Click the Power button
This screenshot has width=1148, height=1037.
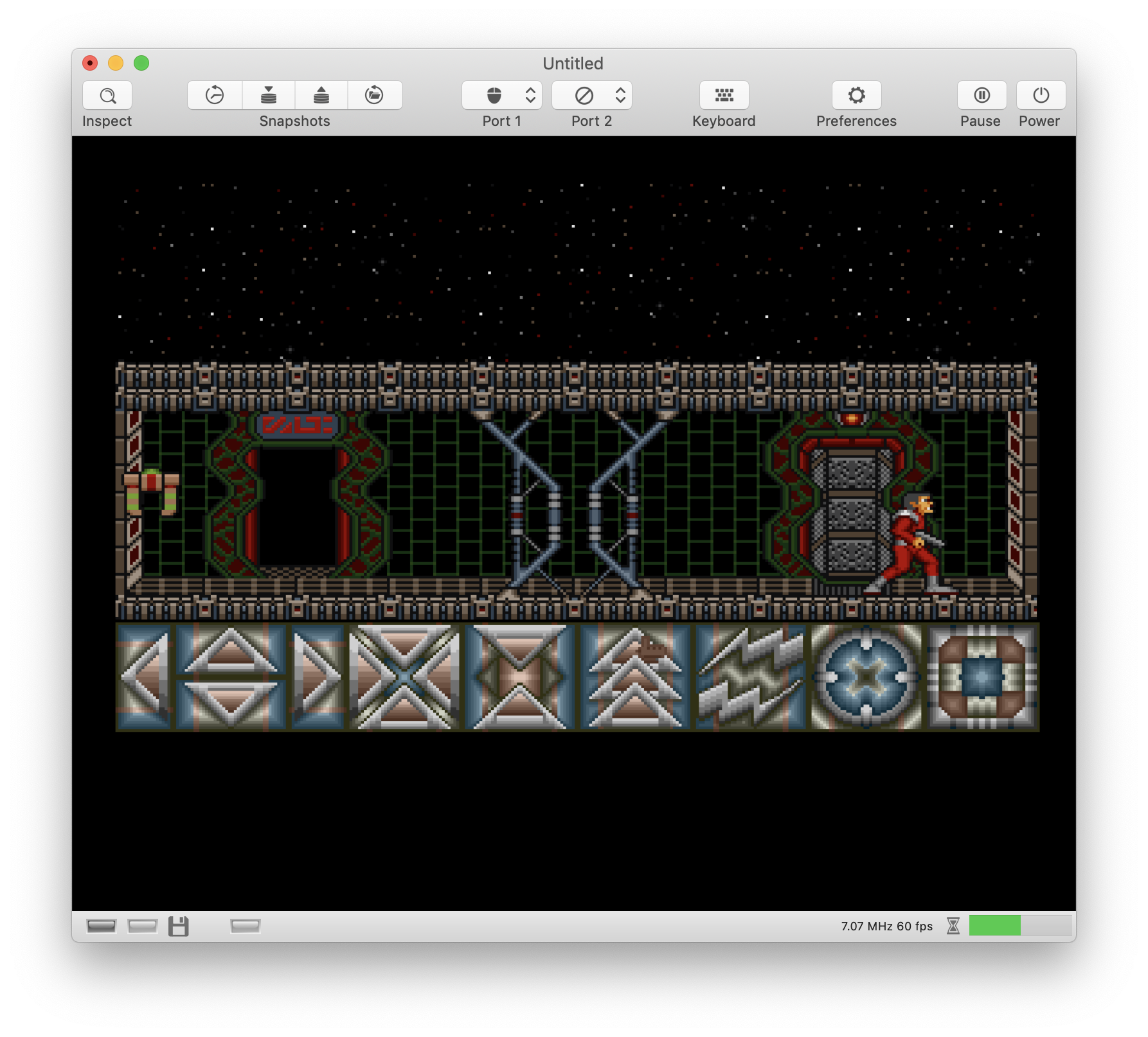coord(1041,96)
